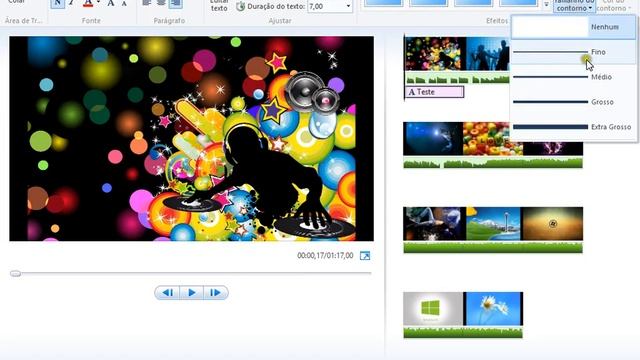Select the dark blue abstract clip in third row
The width and height of the screenshot is (640, 360).
[x=434, y=224]
